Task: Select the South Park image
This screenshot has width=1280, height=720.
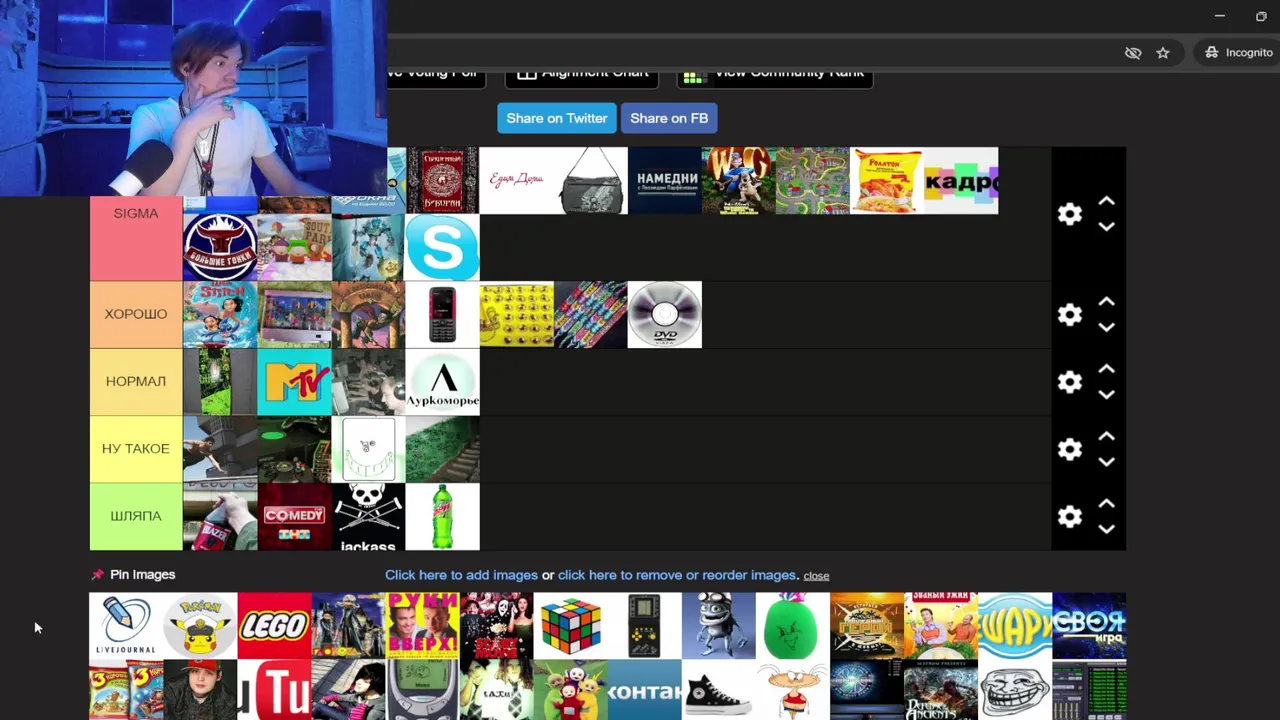Action: [x=294, y=248]
